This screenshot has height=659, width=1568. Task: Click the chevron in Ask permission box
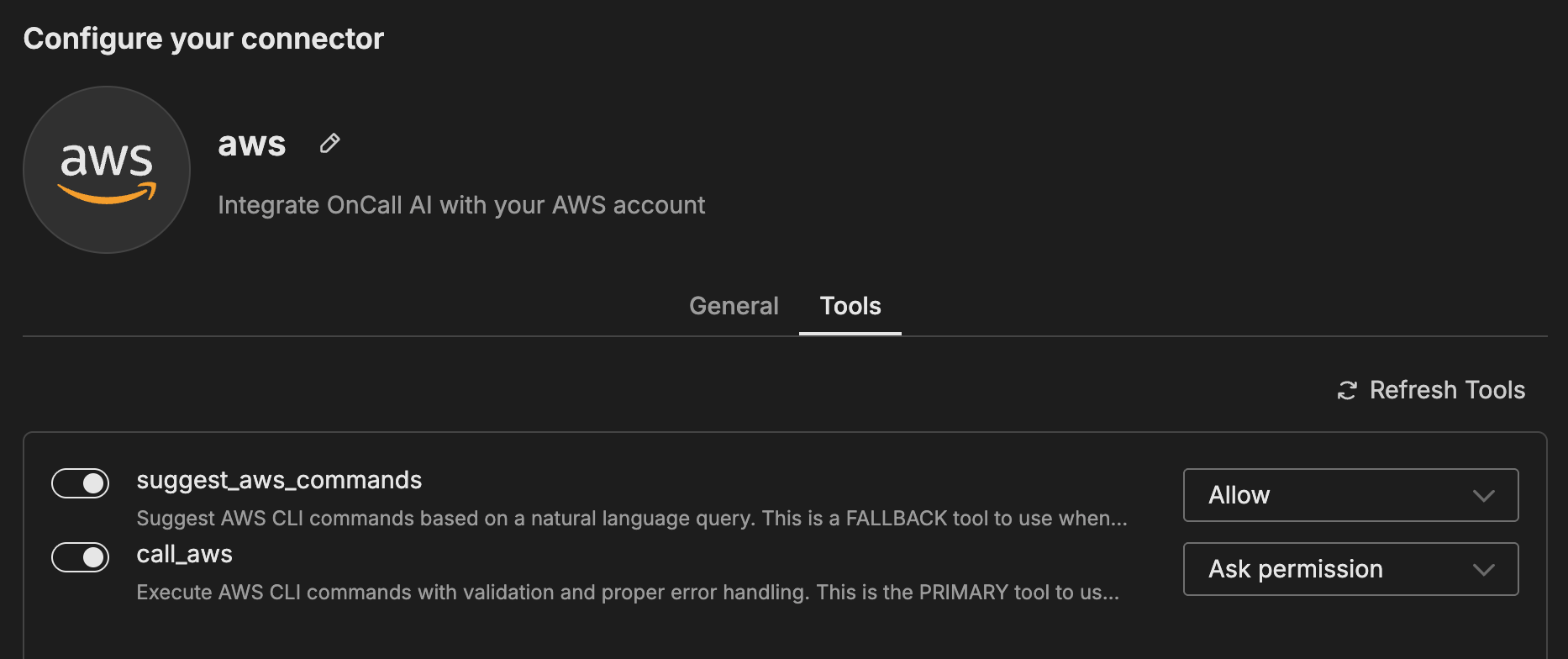tap(1483, 570)
